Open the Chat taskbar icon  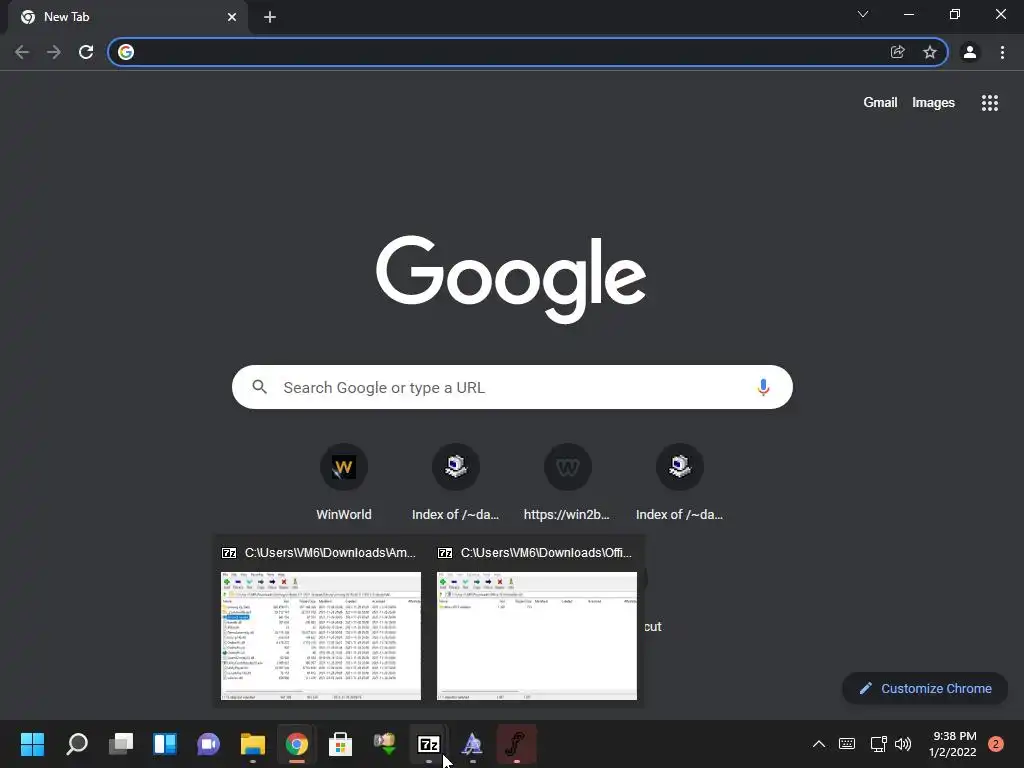[x=208, y=744]
